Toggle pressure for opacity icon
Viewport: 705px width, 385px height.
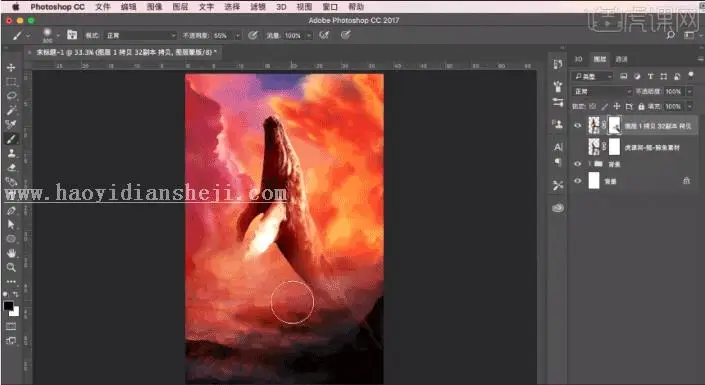(253, 35)
